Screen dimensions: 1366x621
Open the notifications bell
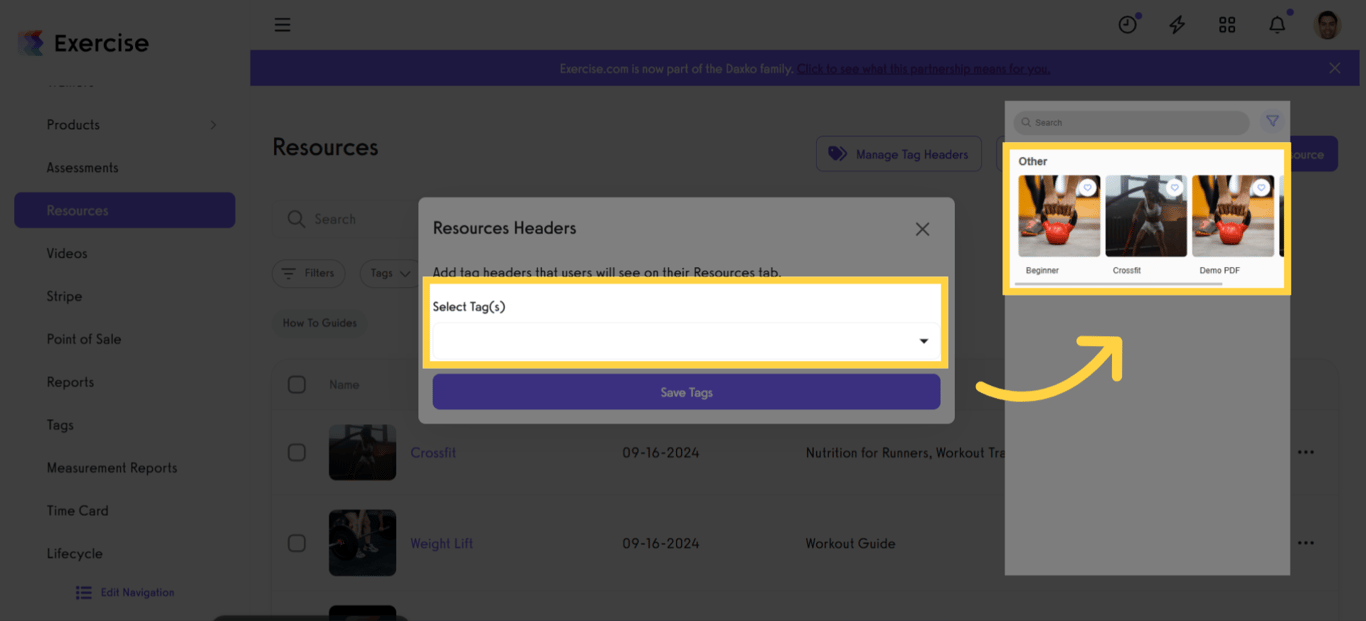[x=1277, y=24]
